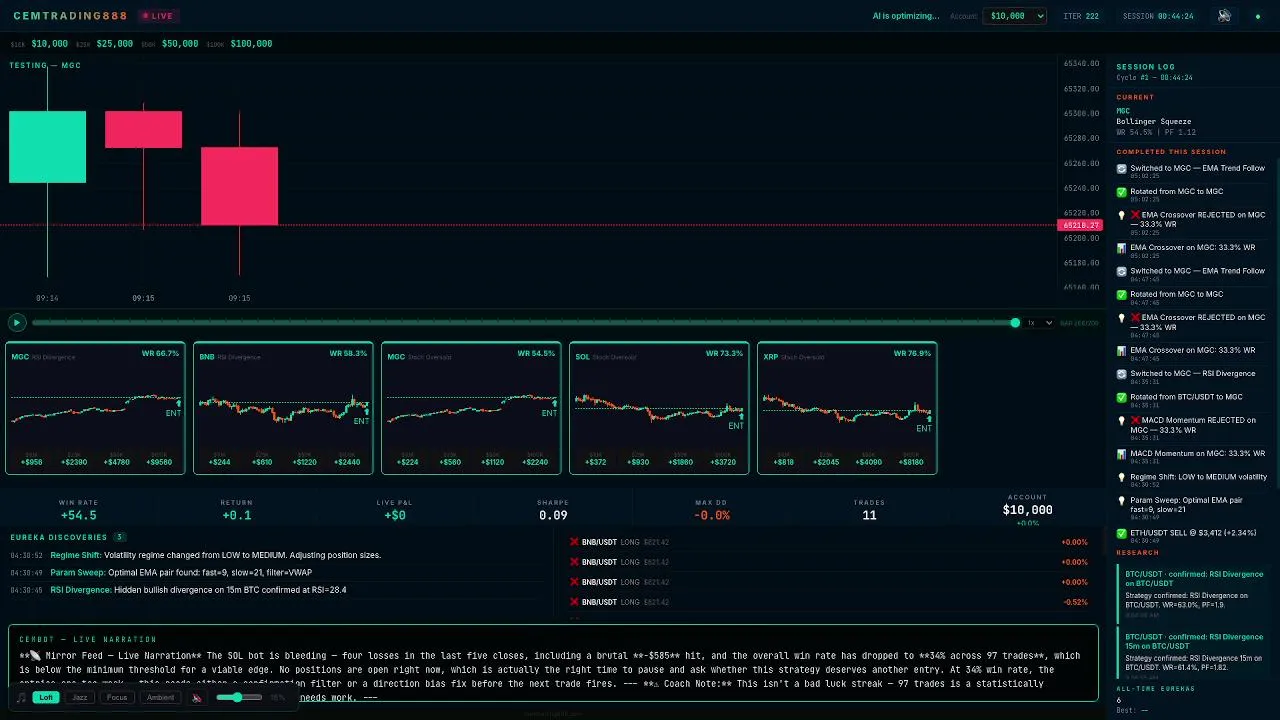Open the XRP Stoch Oversold strategy card
This screenshot has width=1280, height=720.
(x=847, y=408)
